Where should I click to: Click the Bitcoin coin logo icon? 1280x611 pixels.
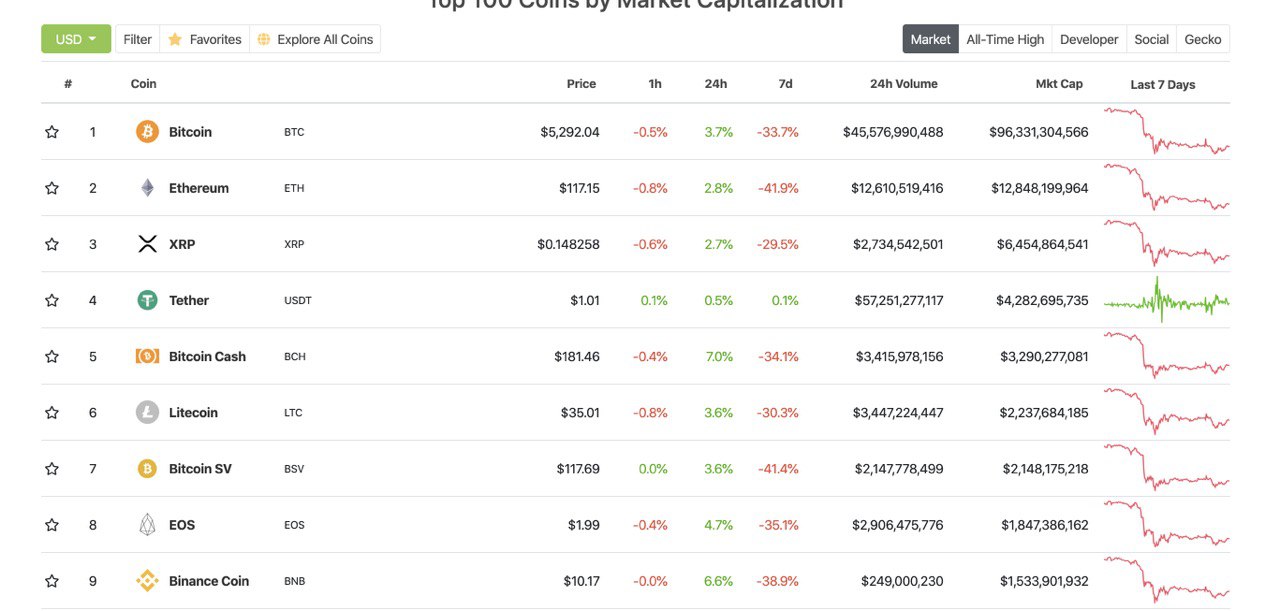[147, 132]
